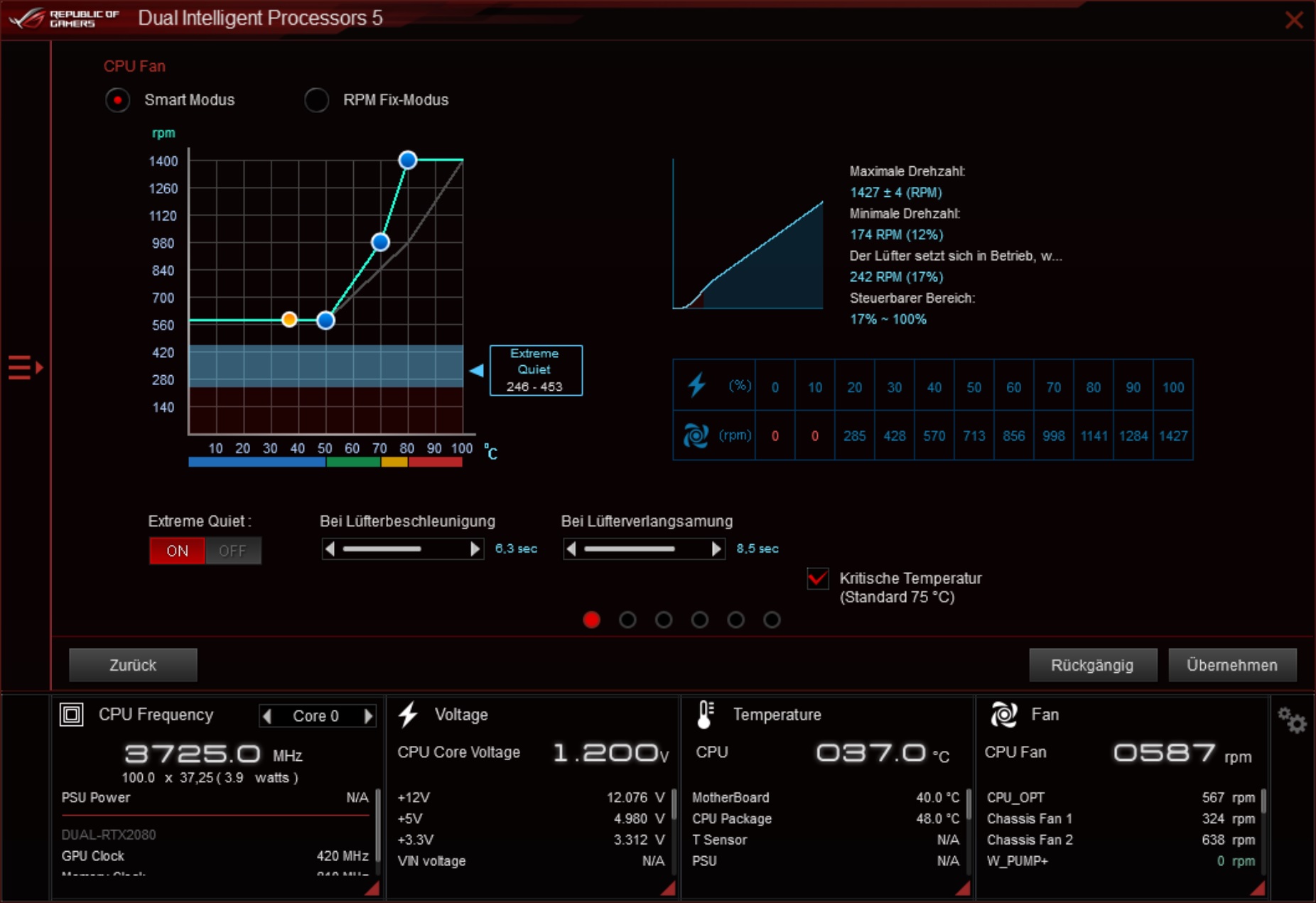Select the orange fan curve point
Screen dimensions: 1316x903
pos(289,320)
